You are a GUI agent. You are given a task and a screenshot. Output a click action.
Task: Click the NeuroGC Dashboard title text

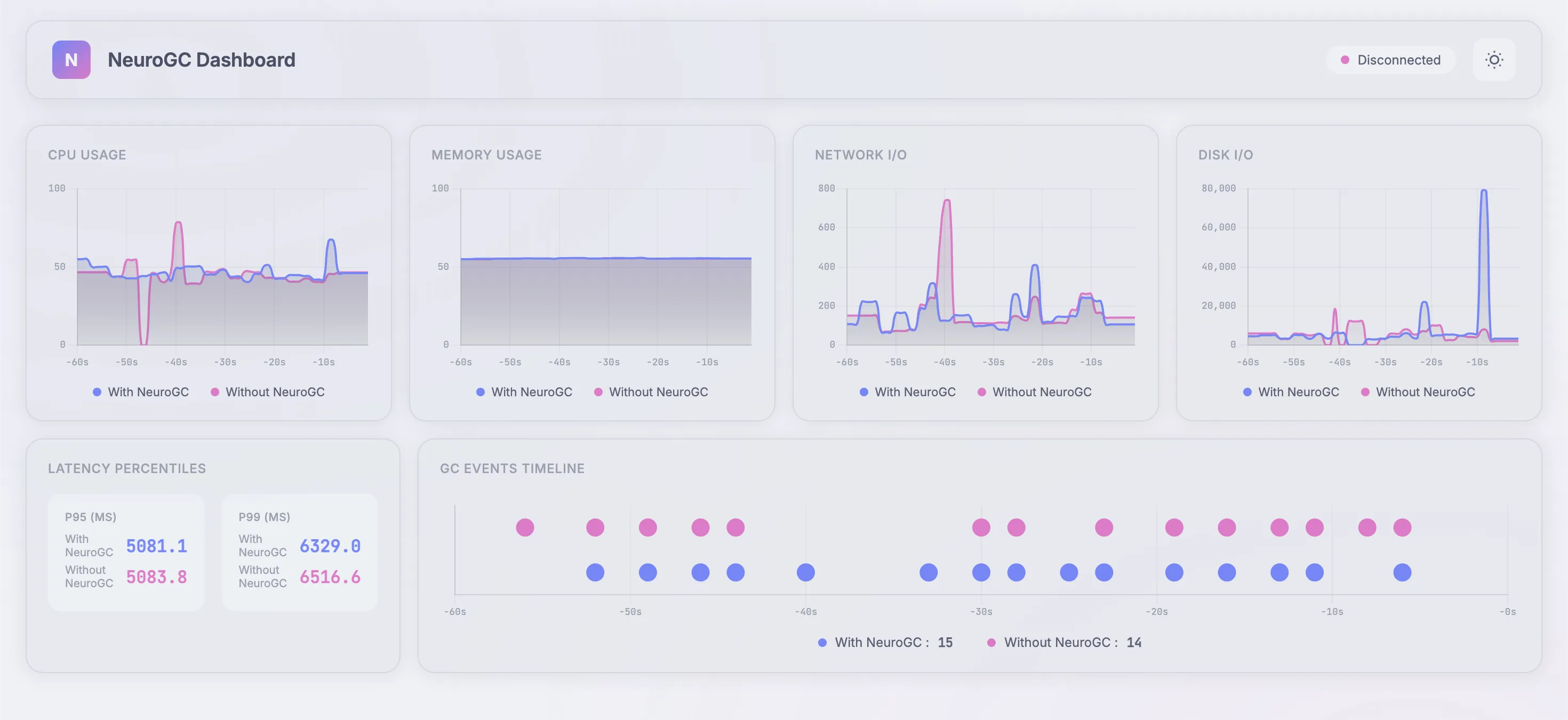(202, 60)
